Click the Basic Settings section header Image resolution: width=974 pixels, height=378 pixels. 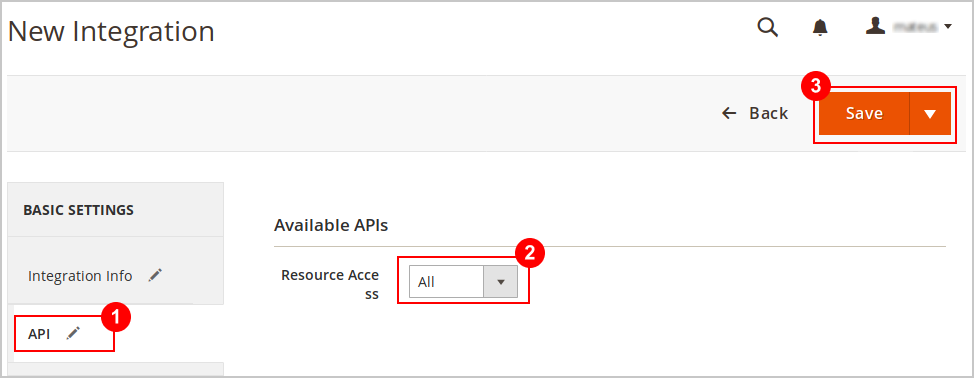[x=78, y=210]
